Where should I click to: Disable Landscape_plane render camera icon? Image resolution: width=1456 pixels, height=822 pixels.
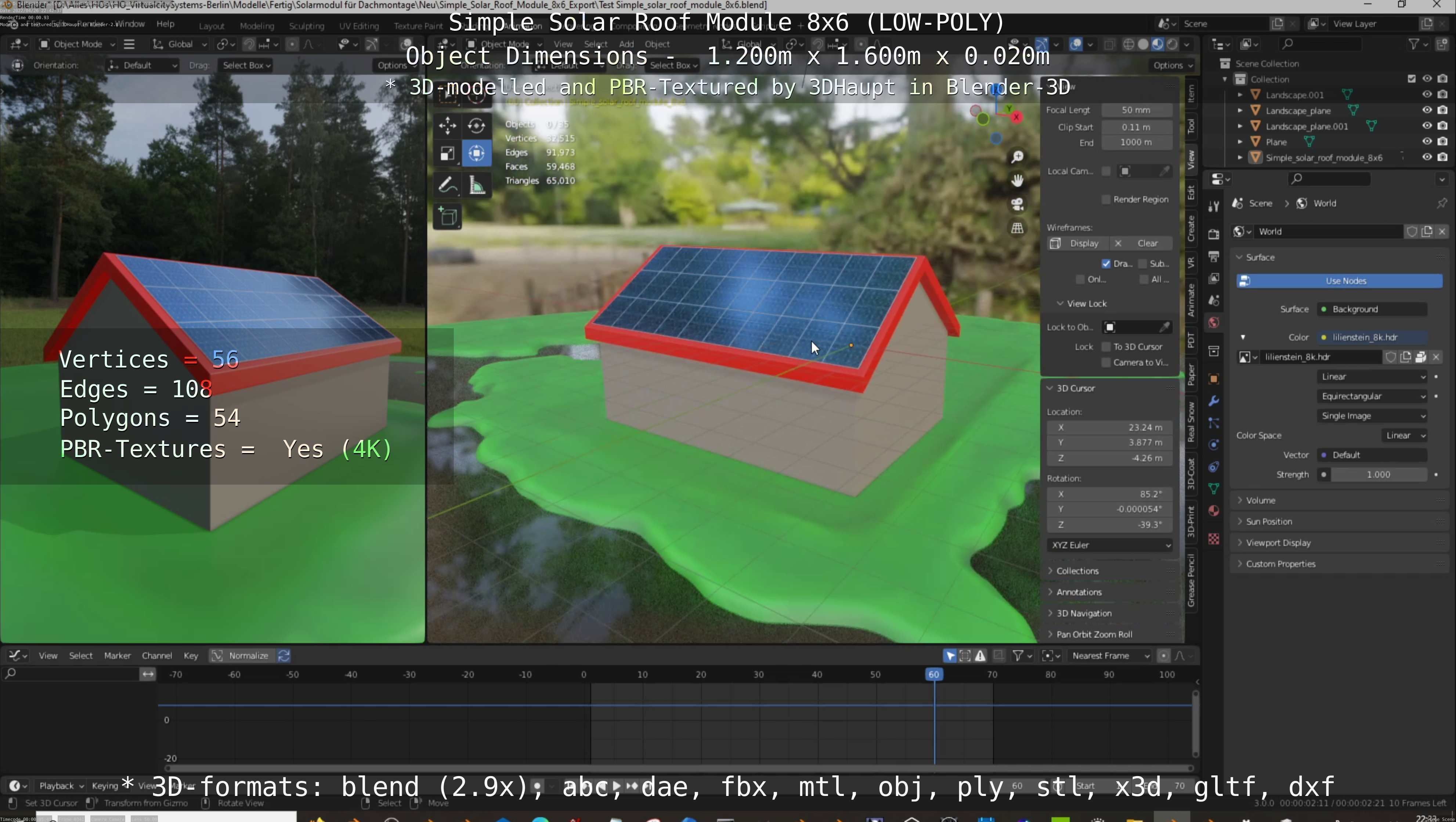(1442, 110)
